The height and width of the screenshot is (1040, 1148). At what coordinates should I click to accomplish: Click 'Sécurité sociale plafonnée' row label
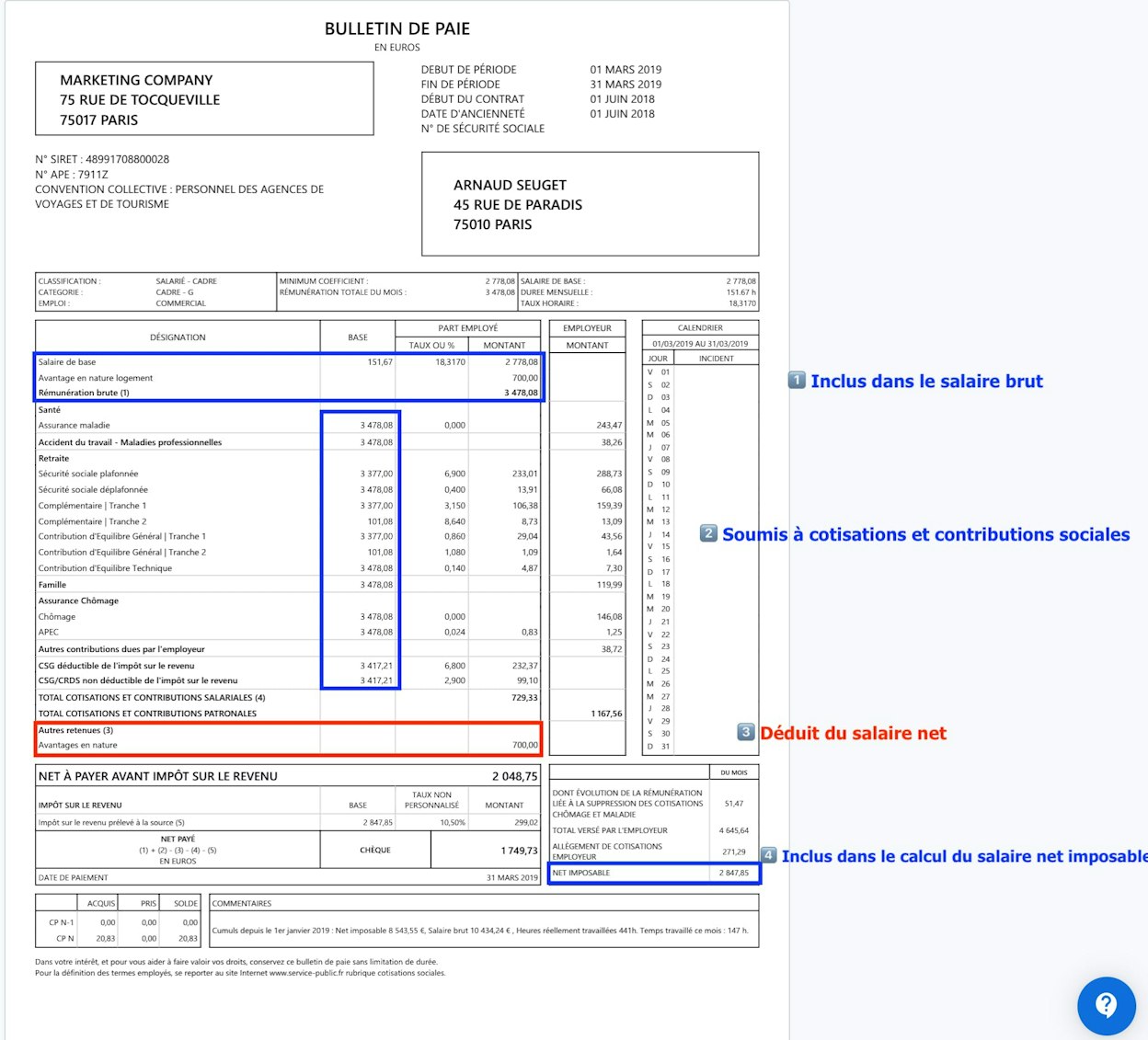pyautogui.click(x=88, y=474)
